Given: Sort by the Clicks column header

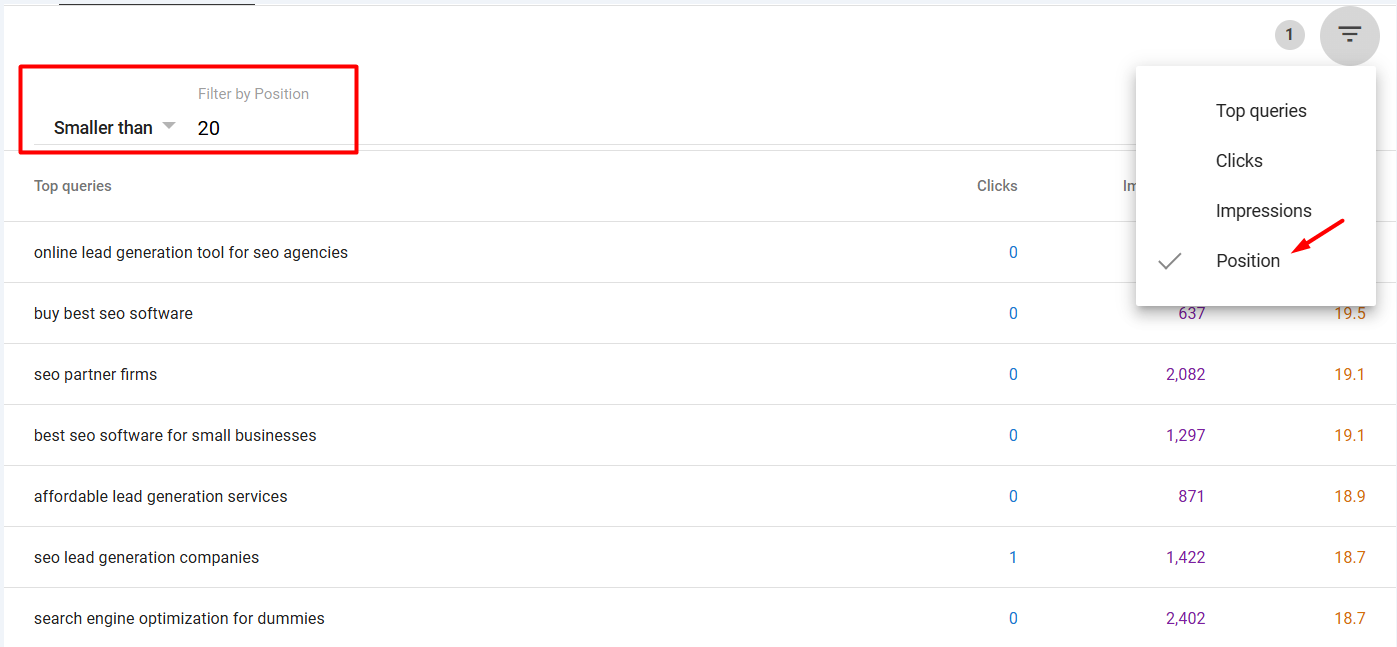Looking at the screenshot, I should coord(996,185).
